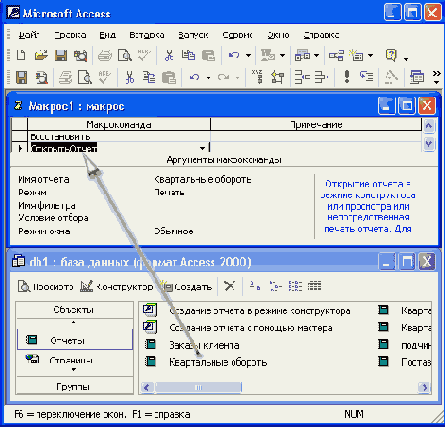Select the Заказы клиента report in the list
Image resolution: width=445 pixels, height=427 pixels.
tap(204, 345)
